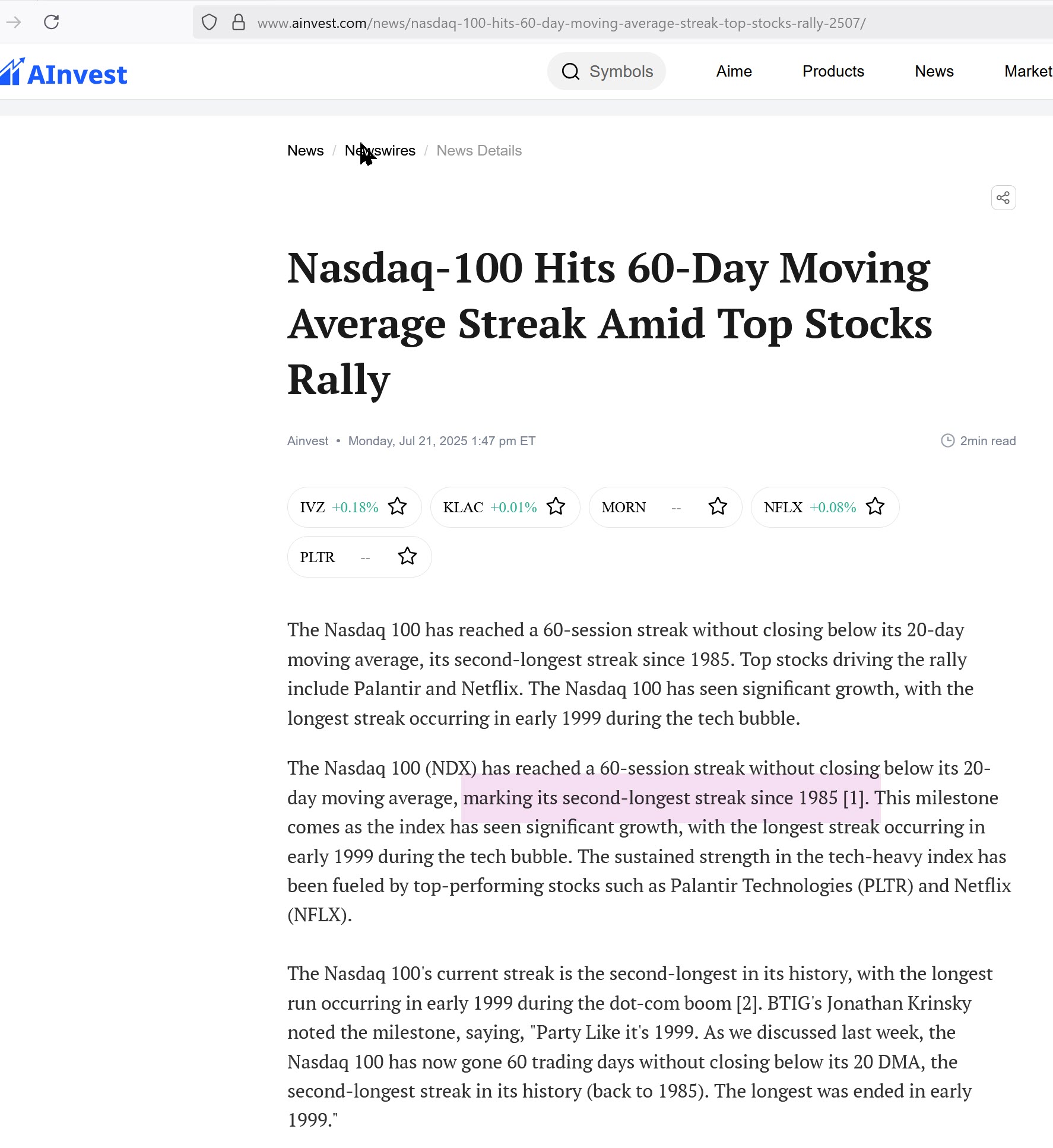The image size is (1053, 1148).
Task: Star the KLAC ticker to watchlist
Action: (x=556, y=506)
